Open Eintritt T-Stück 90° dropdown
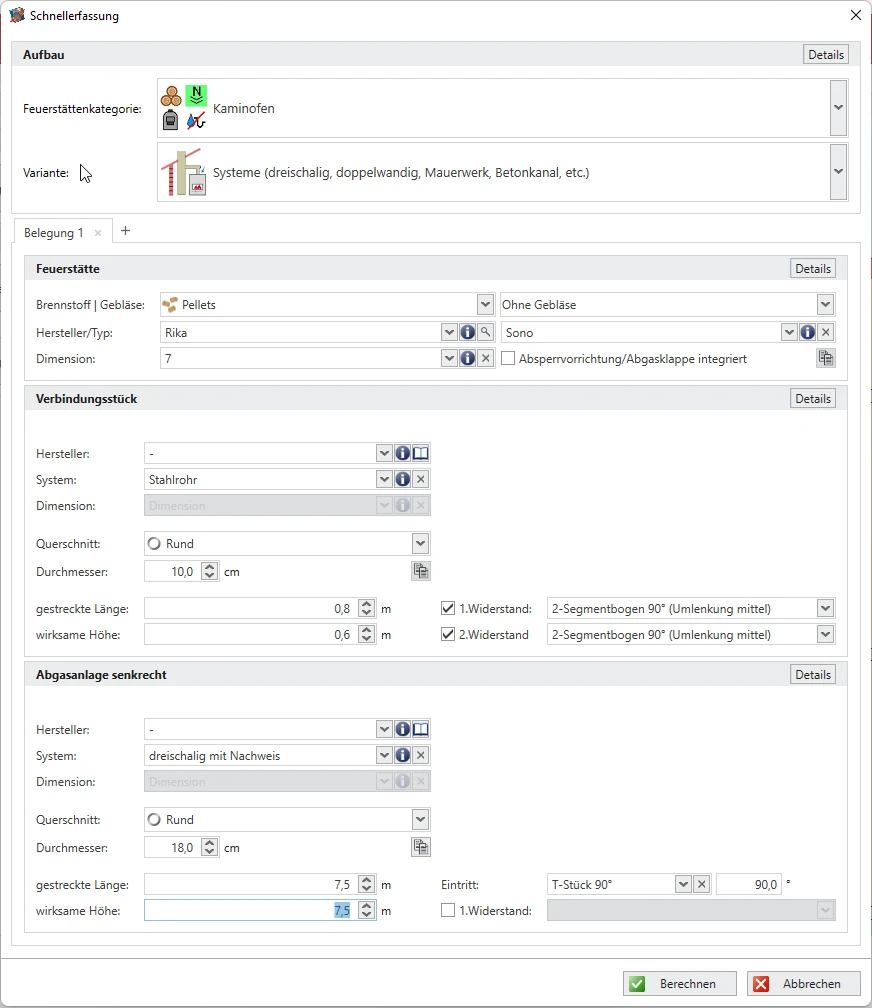The width and height of the screenshot is (872, 1008). 683,885
